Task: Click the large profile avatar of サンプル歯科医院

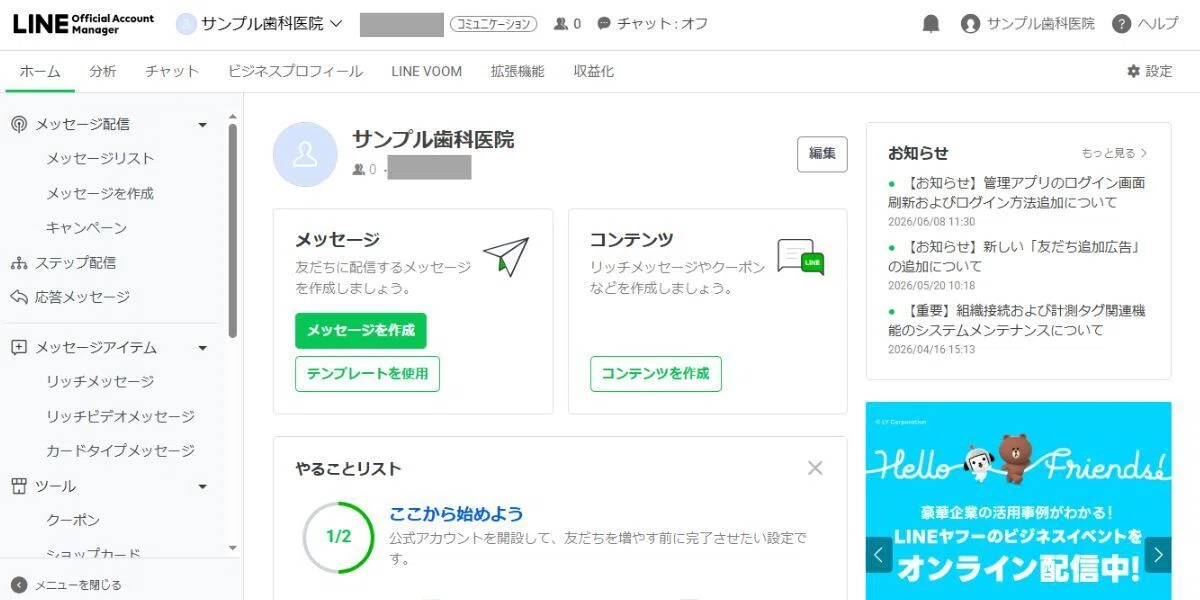Action: (x=305, y=154)
